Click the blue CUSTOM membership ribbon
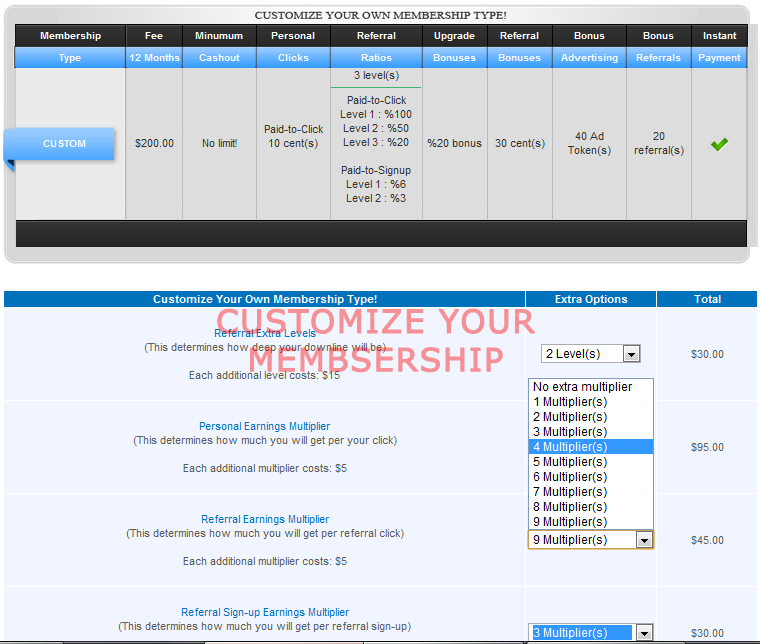760x644 pixels. tap(64, 144)
